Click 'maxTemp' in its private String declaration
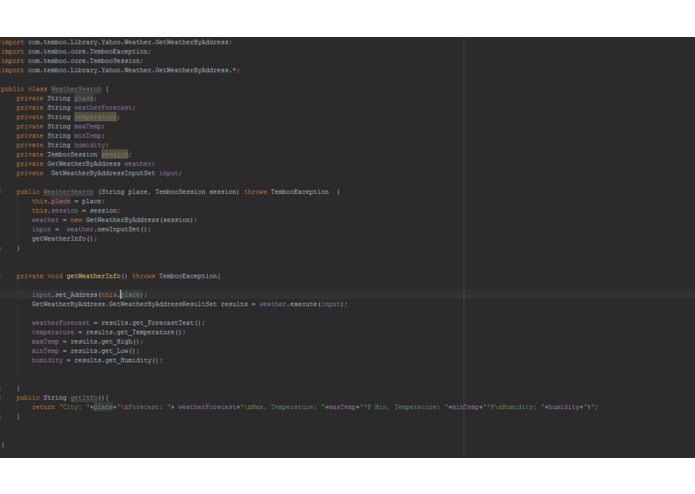The image size is (695, 494). pos(88,126)
